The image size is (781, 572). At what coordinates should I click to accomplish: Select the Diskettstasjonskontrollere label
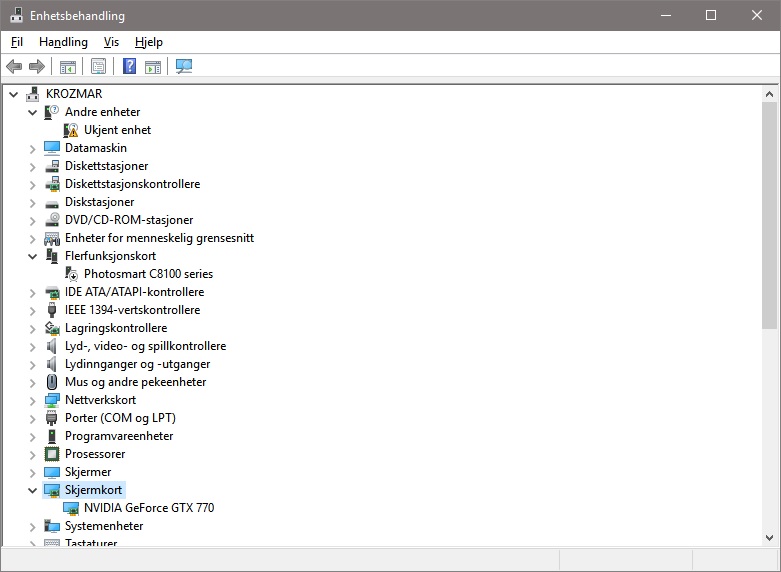tap(132, 184)
